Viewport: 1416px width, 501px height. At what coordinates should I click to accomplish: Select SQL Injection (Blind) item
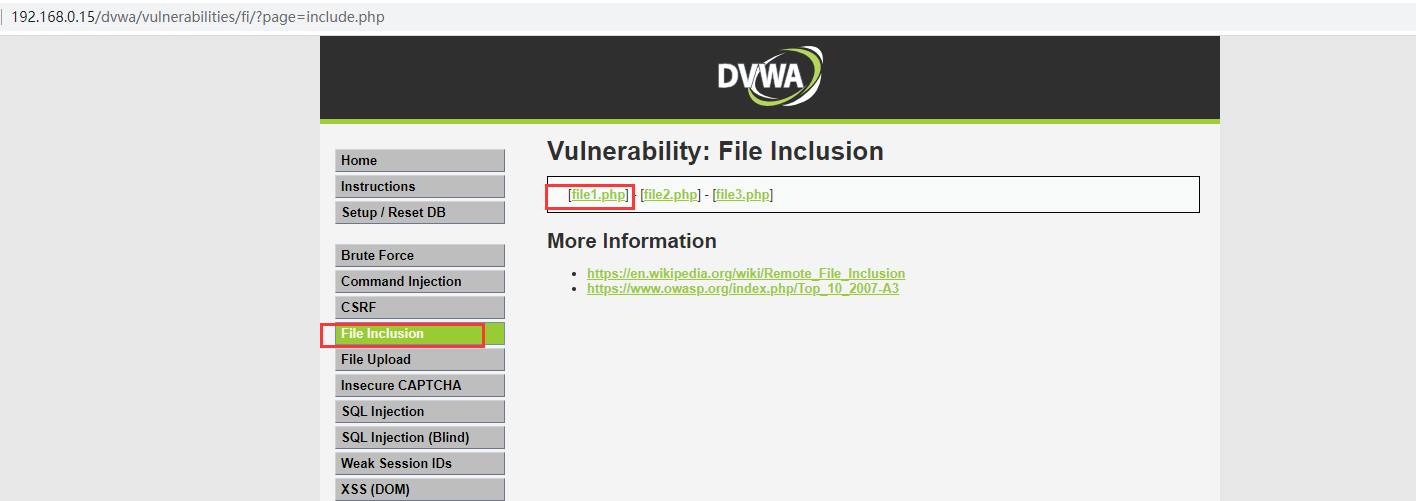tap(419, 438)
